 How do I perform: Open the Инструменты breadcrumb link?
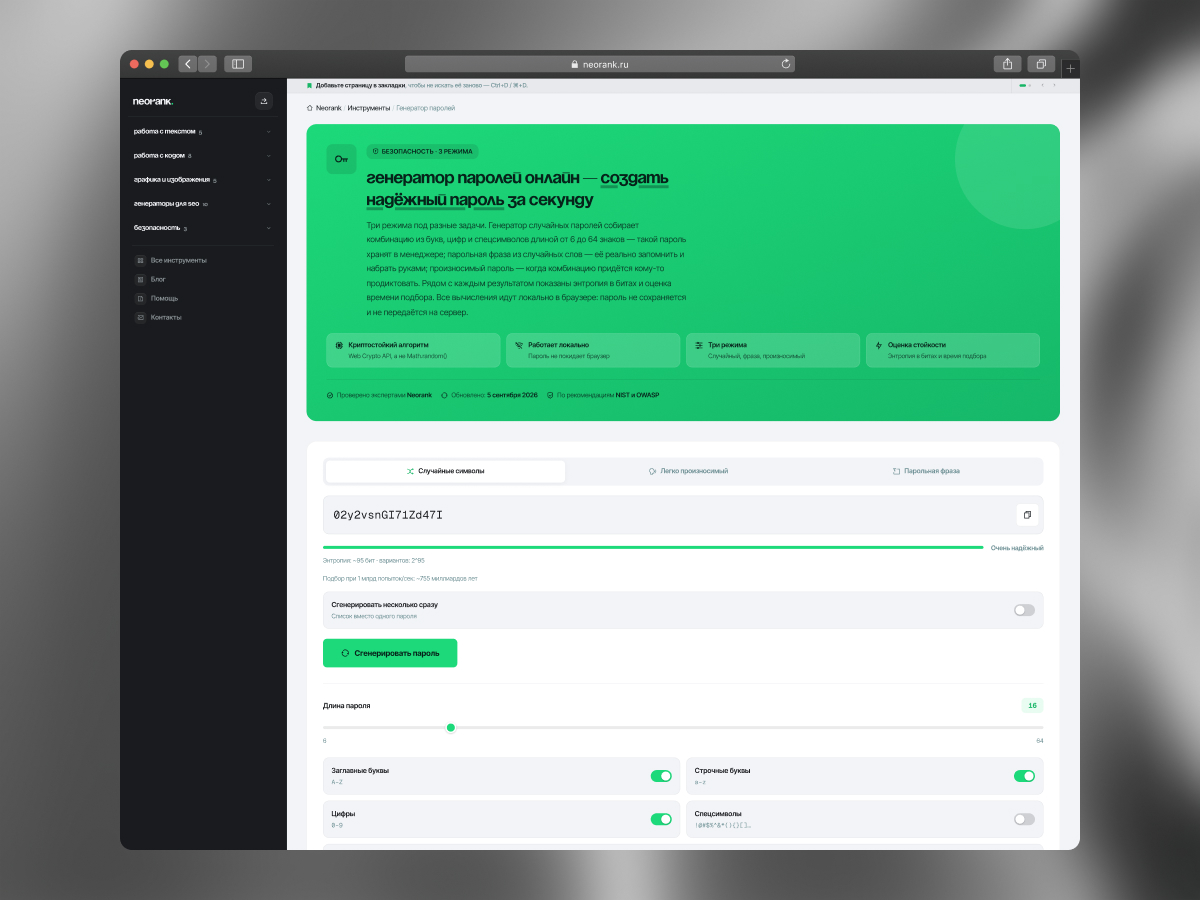pos(369,107)
